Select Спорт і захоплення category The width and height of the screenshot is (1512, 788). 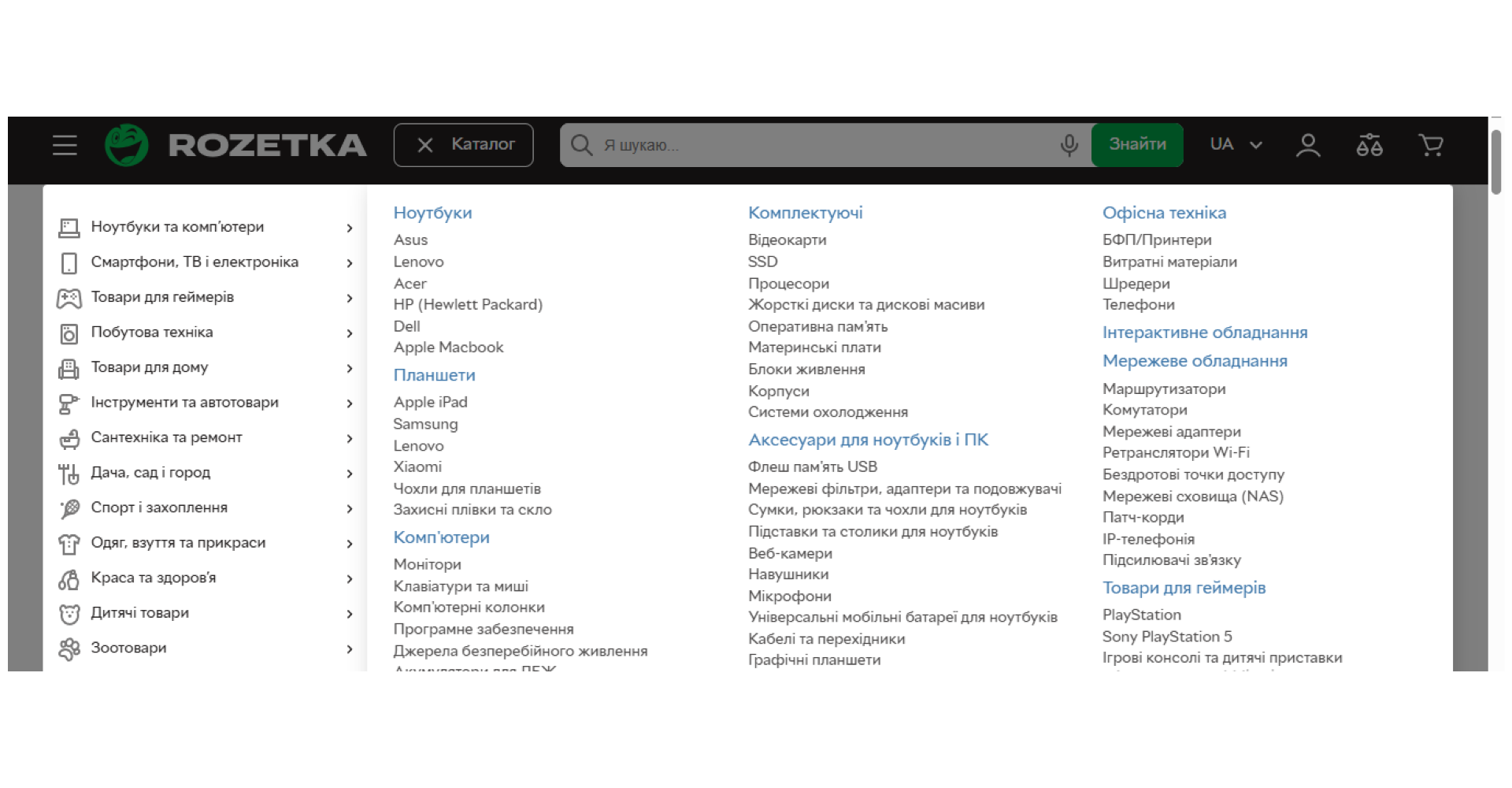[x=159, y=507]
